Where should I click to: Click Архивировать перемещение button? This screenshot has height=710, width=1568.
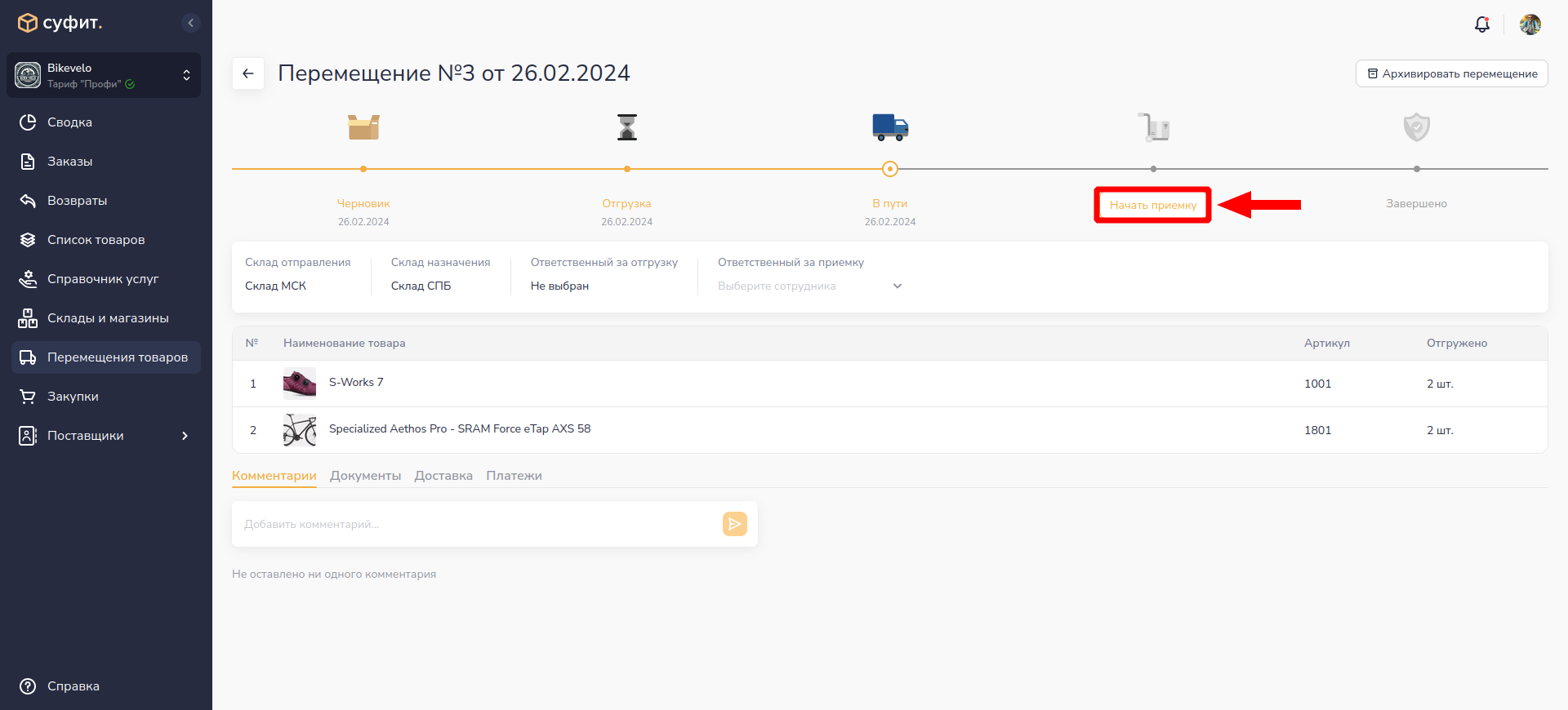[x=1452, y=73]
